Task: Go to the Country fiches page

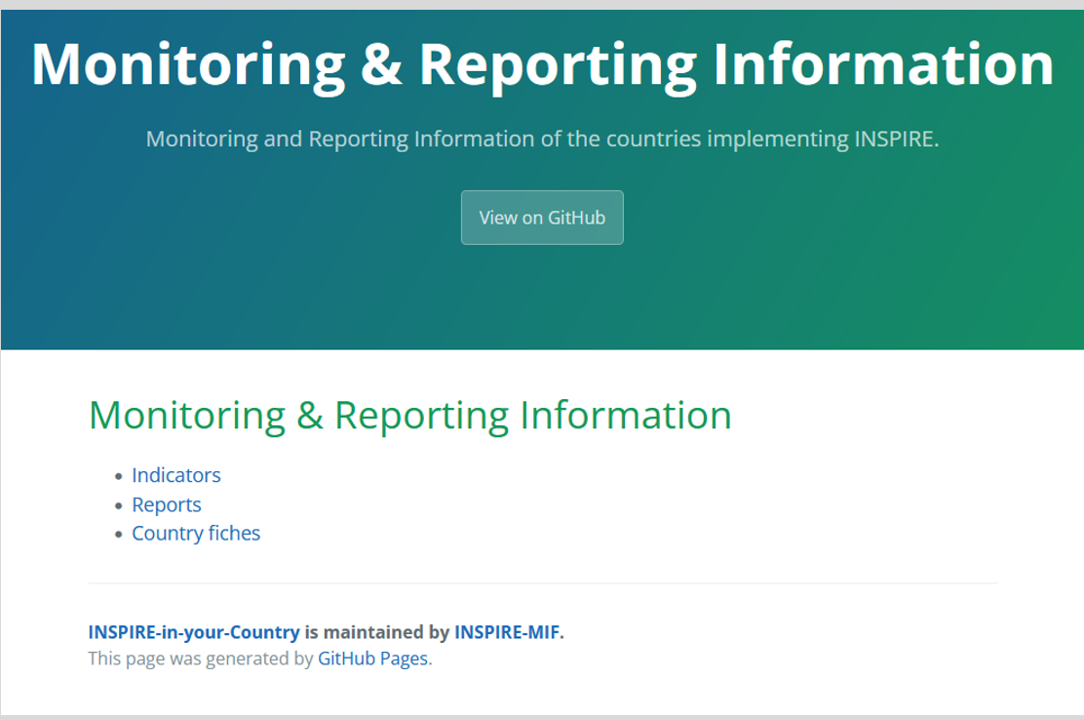Action: click(x=196, y=533)
